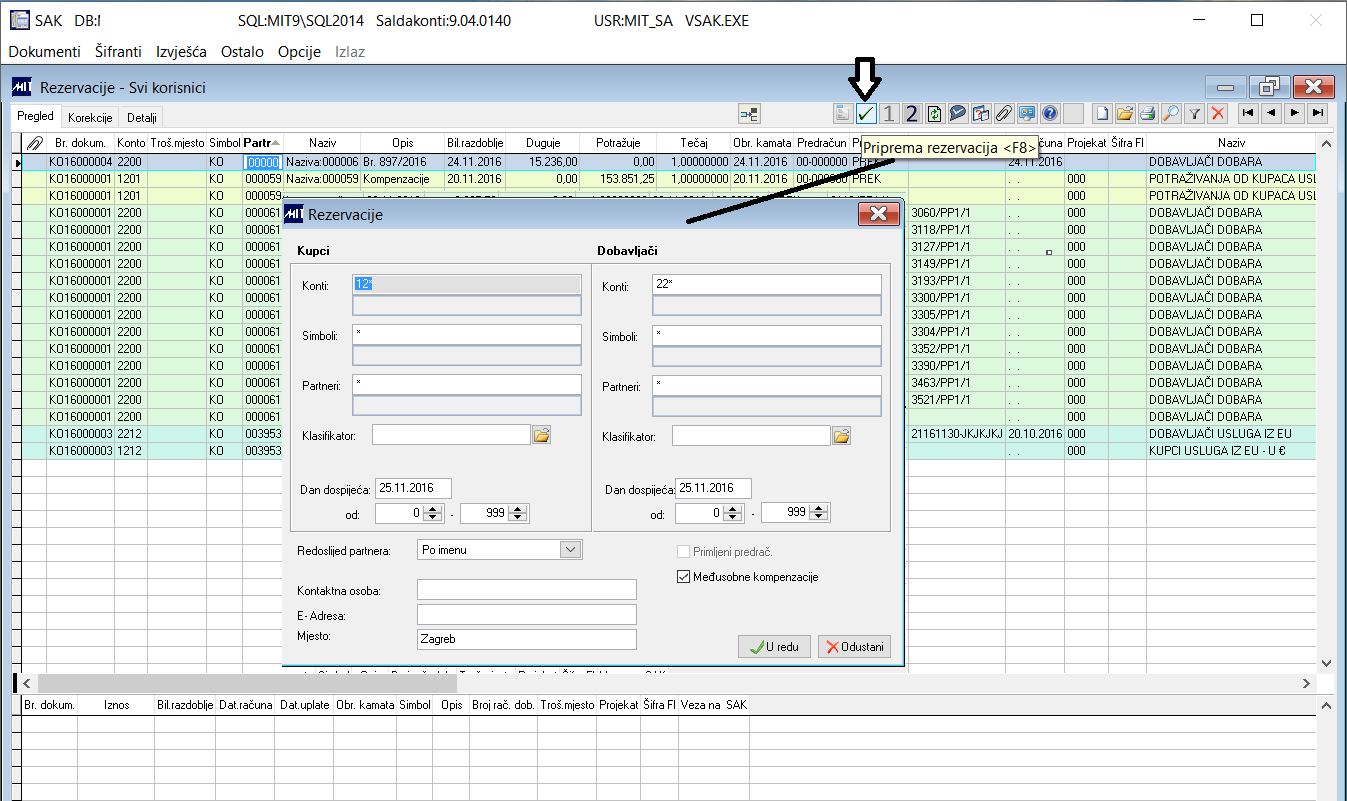Click the red X delete toolbar icon
Image resolution: width=1347 pixels, height=801 pixels.
(1217, 113)
